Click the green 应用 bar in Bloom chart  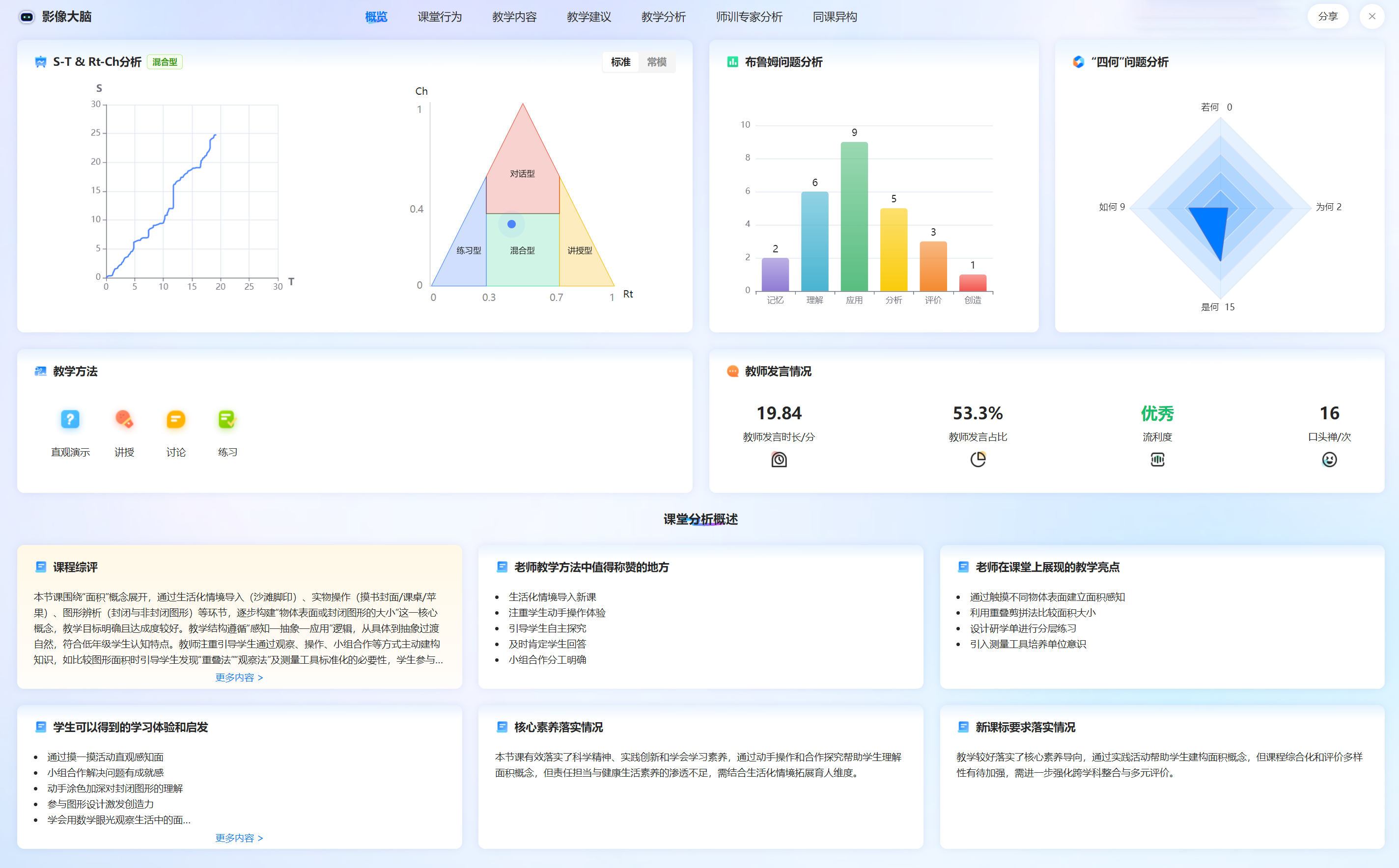click(854, 217)
